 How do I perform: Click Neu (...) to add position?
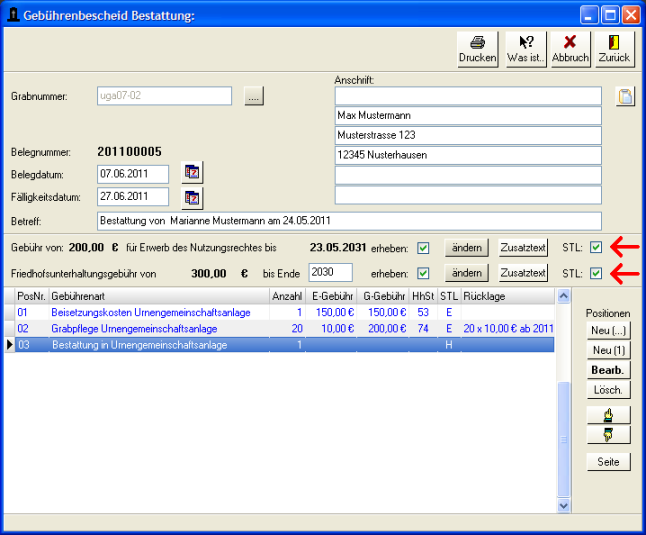pos(608,332)
